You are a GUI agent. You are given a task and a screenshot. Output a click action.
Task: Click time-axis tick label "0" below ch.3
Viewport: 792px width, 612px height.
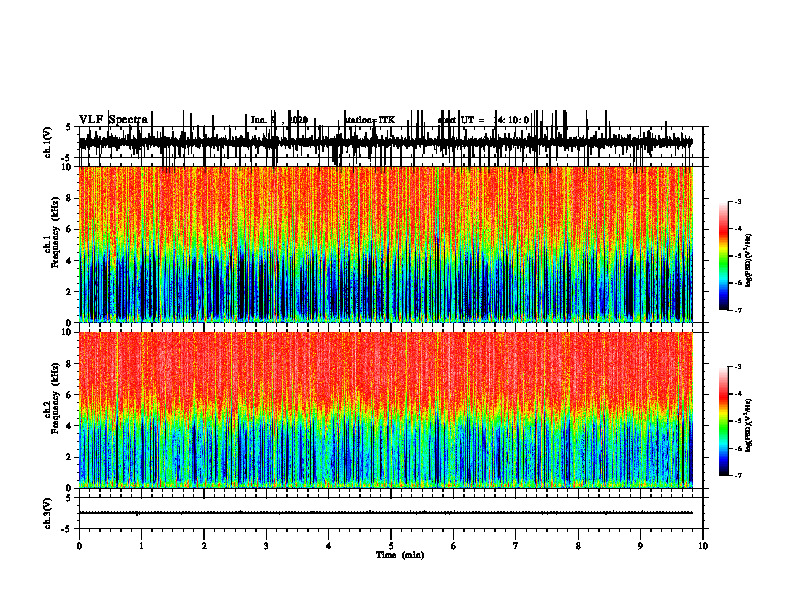tap(79, 546)
